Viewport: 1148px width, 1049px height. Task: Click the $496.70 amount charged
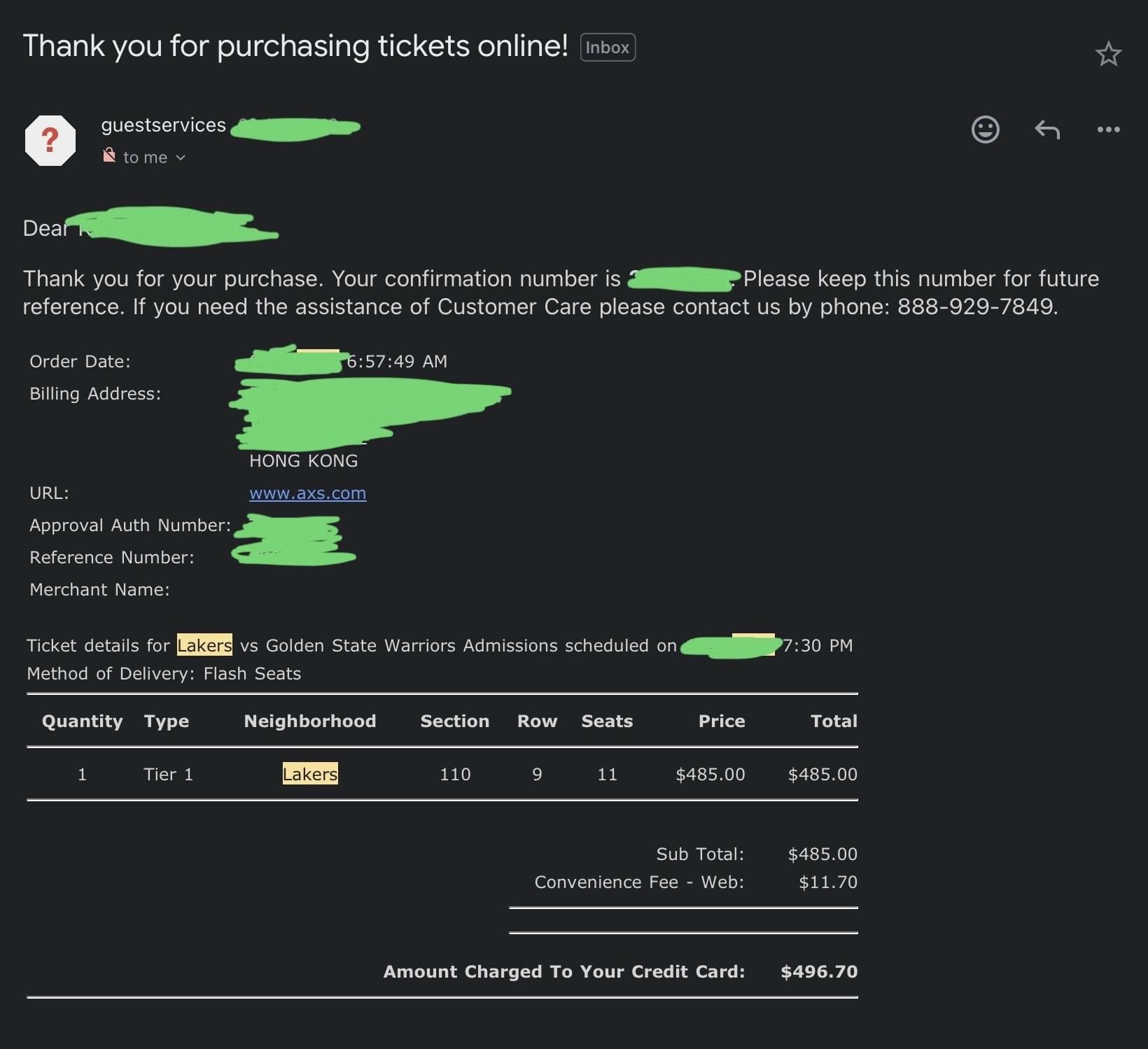pos(819,971)
